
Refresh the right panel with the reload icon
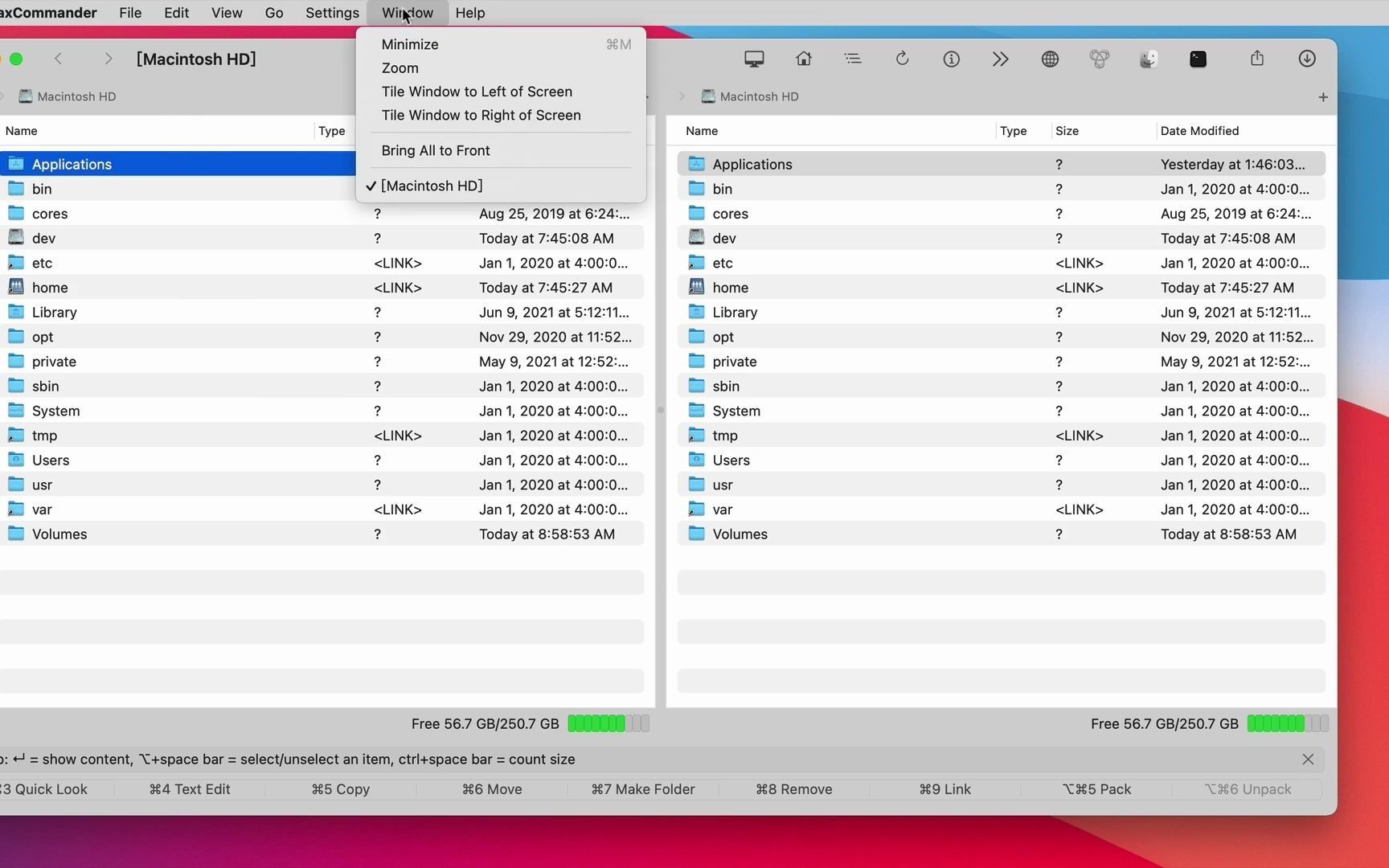click(x=903, y=59)
